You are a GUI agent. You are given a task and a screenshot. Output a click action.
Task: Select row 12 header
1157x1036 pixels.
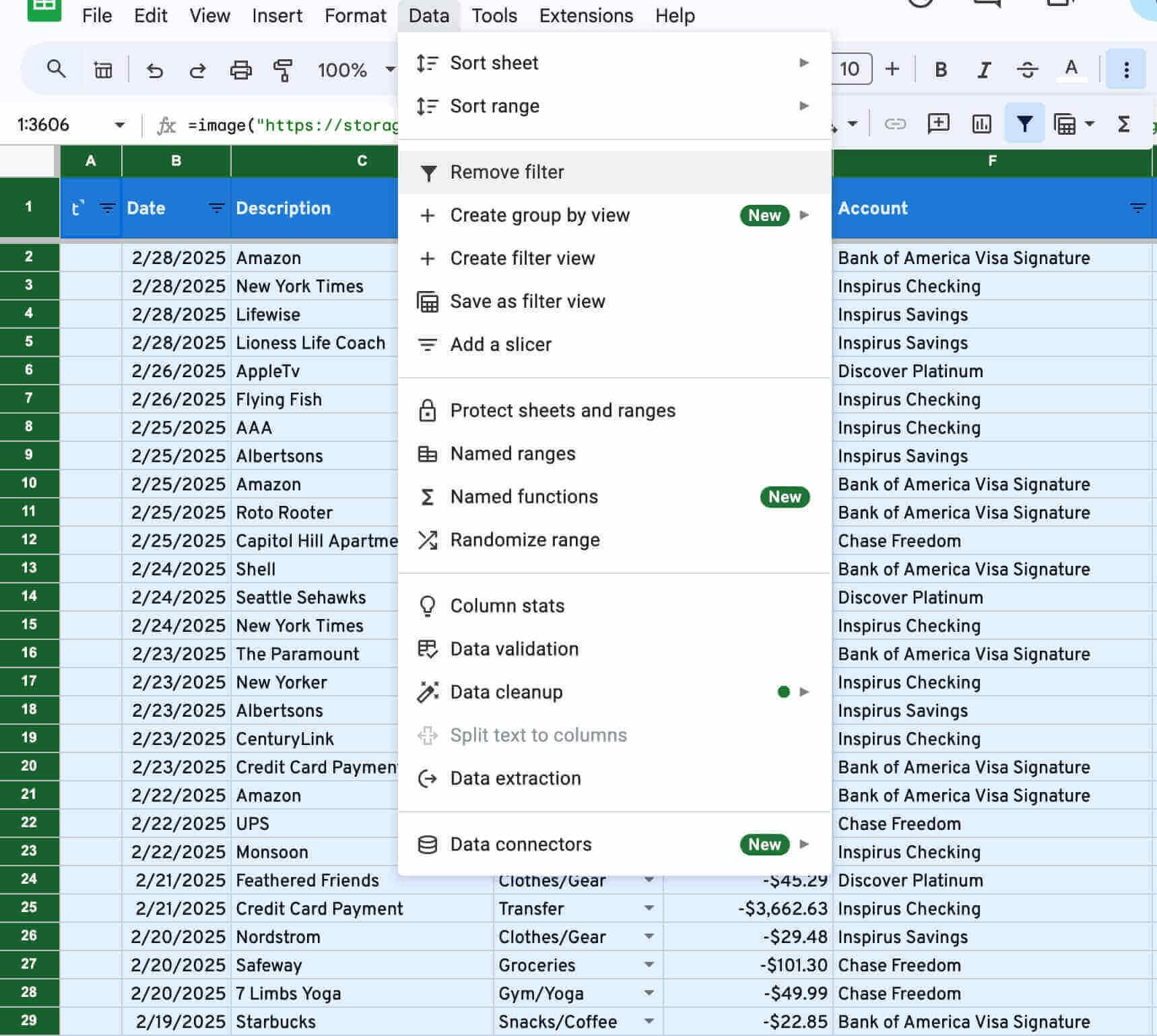tap(29, 540)
